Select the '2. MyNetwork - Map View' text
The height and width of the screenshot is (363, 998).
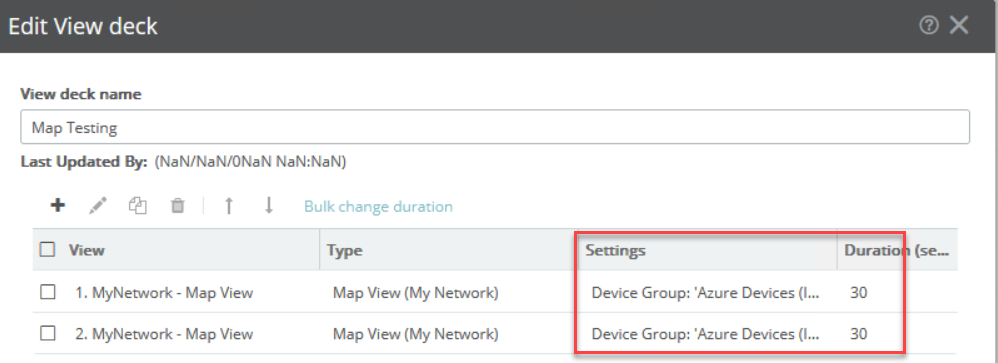164,334
